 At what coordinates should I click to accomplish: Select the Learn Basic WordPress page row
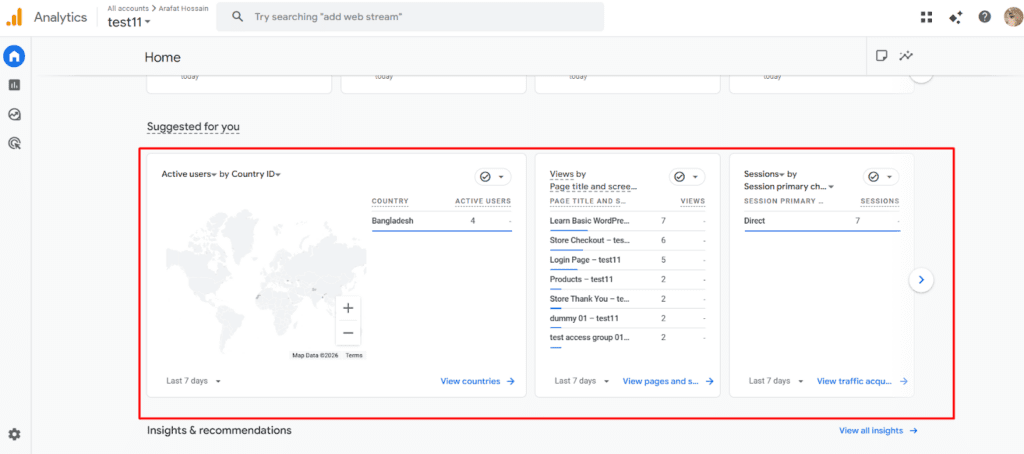pos(628,221)
